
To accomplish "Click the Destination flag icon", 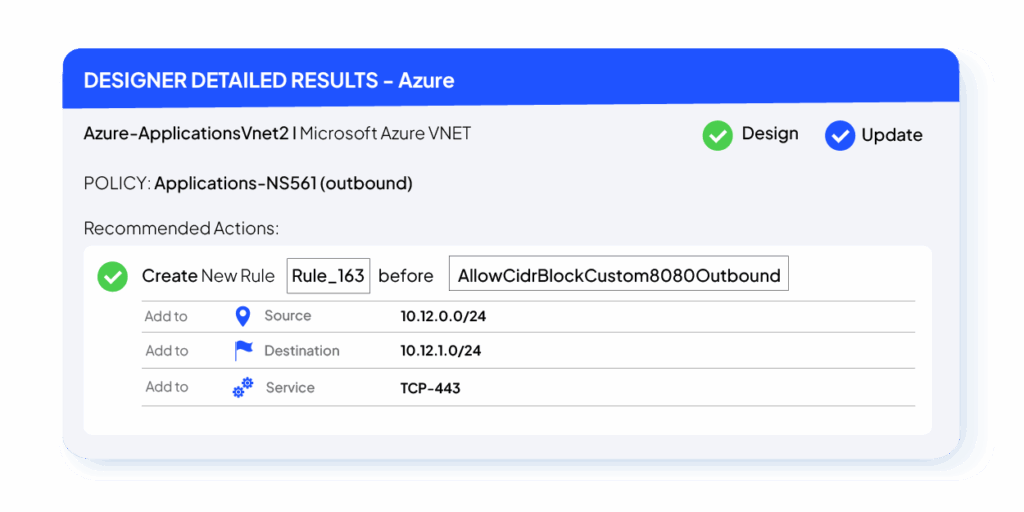I will (x=243, y=351).
